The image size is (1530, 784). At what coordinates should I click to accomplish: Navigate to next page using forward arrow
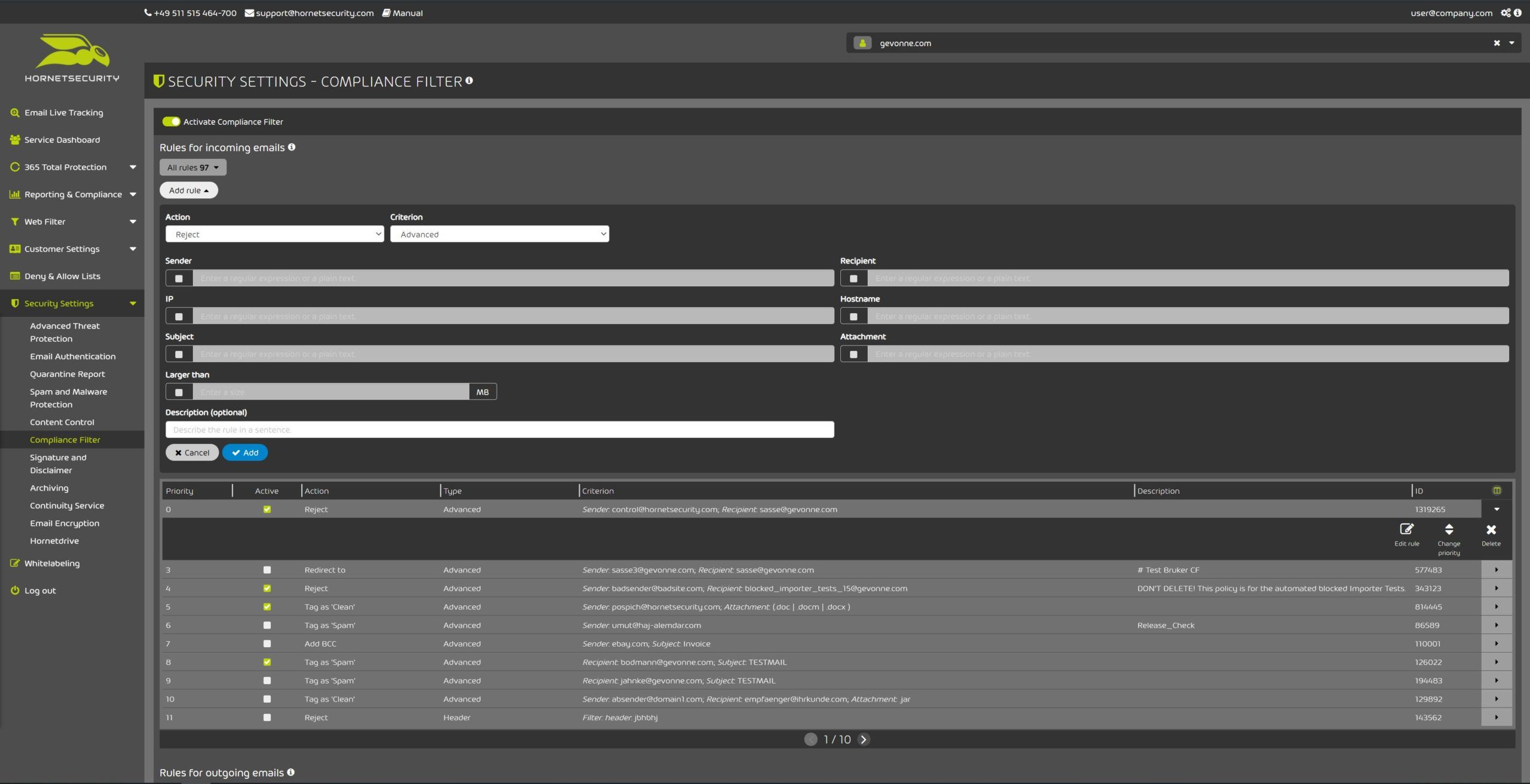click(862, 739)
